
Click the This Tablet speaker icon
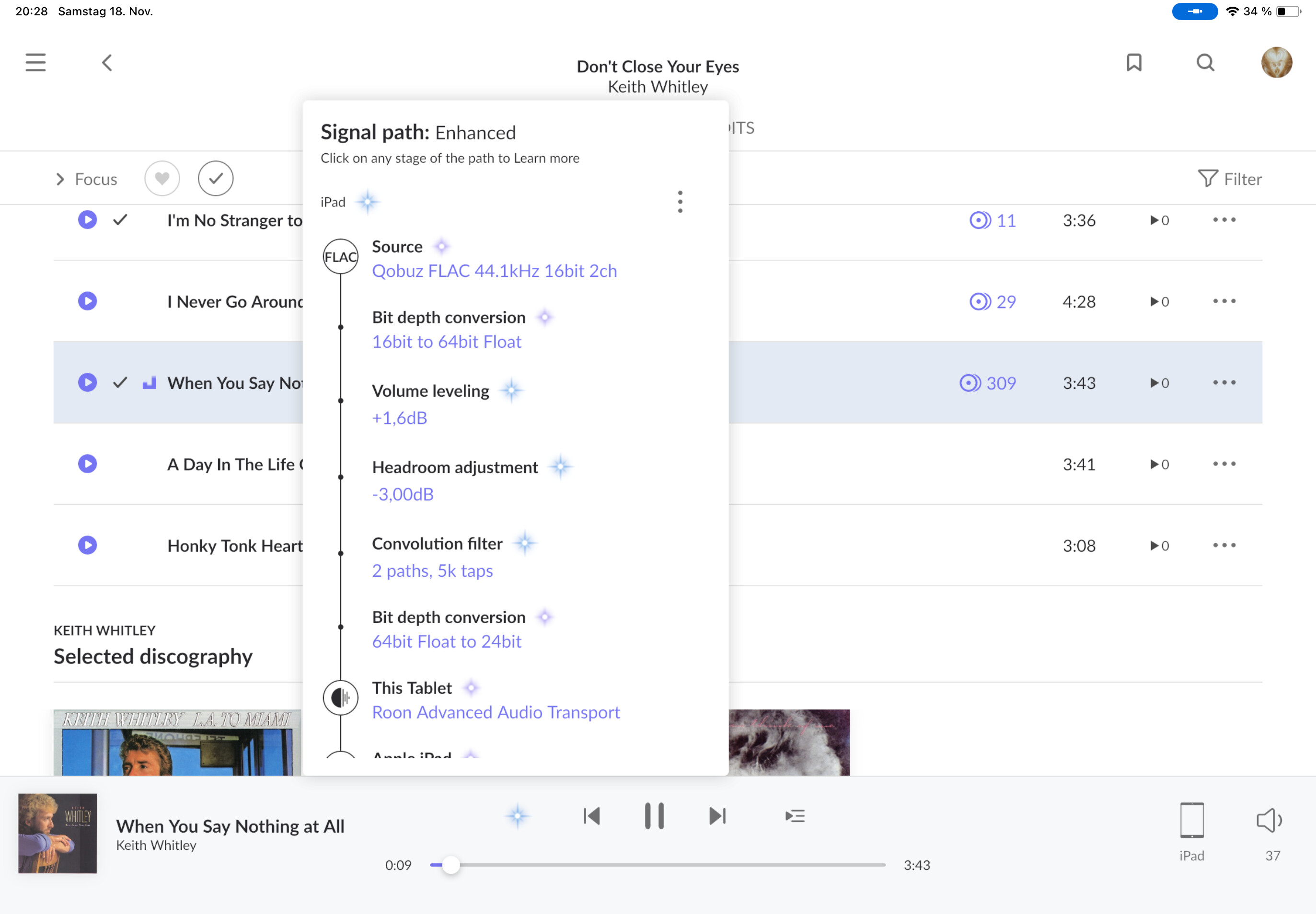341,697
